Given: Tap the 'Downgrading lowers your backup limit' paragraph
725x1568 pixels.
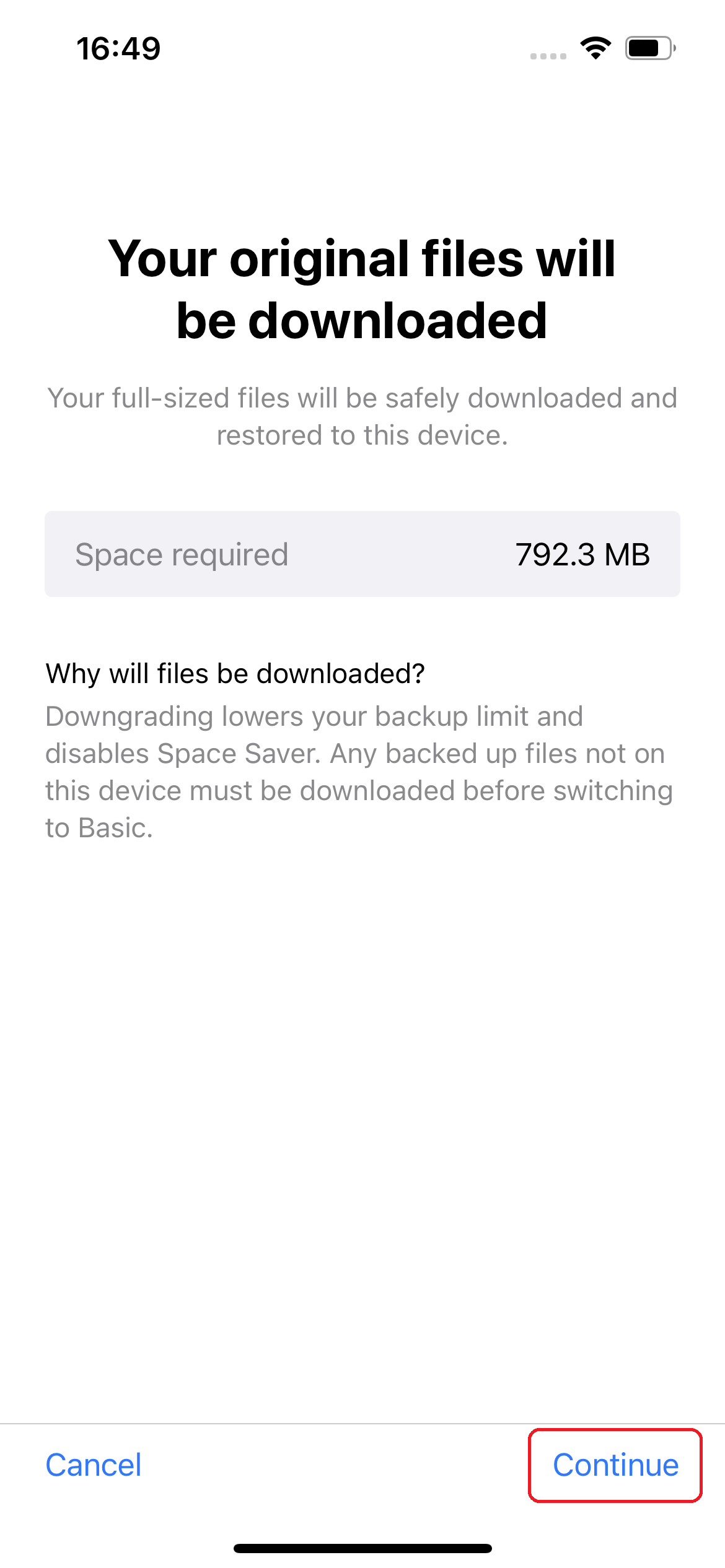Looking at the screenshot, I should click(359, 772).
